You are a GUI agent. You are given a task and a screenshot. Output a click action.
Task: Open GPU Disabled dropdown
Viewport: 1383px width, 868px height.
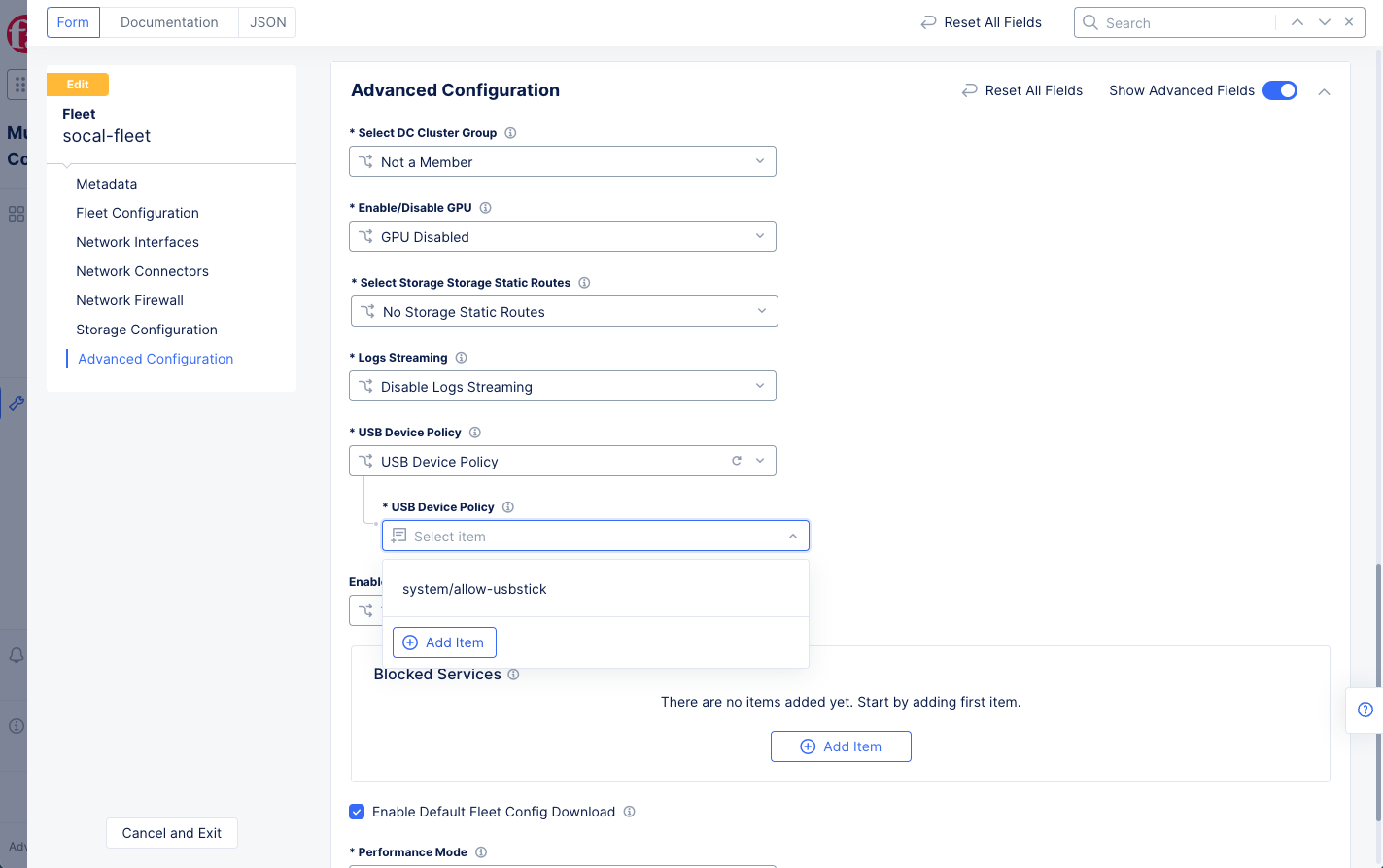563,236
